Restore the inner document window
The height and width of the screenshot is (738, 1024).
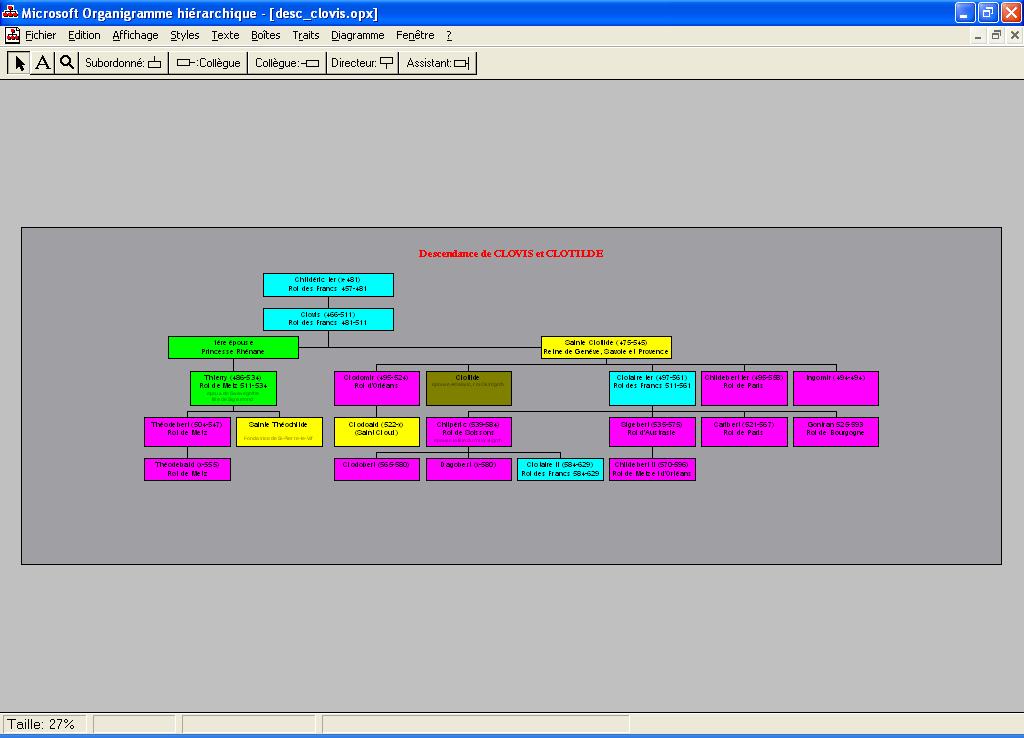click(x=996, y=35)
